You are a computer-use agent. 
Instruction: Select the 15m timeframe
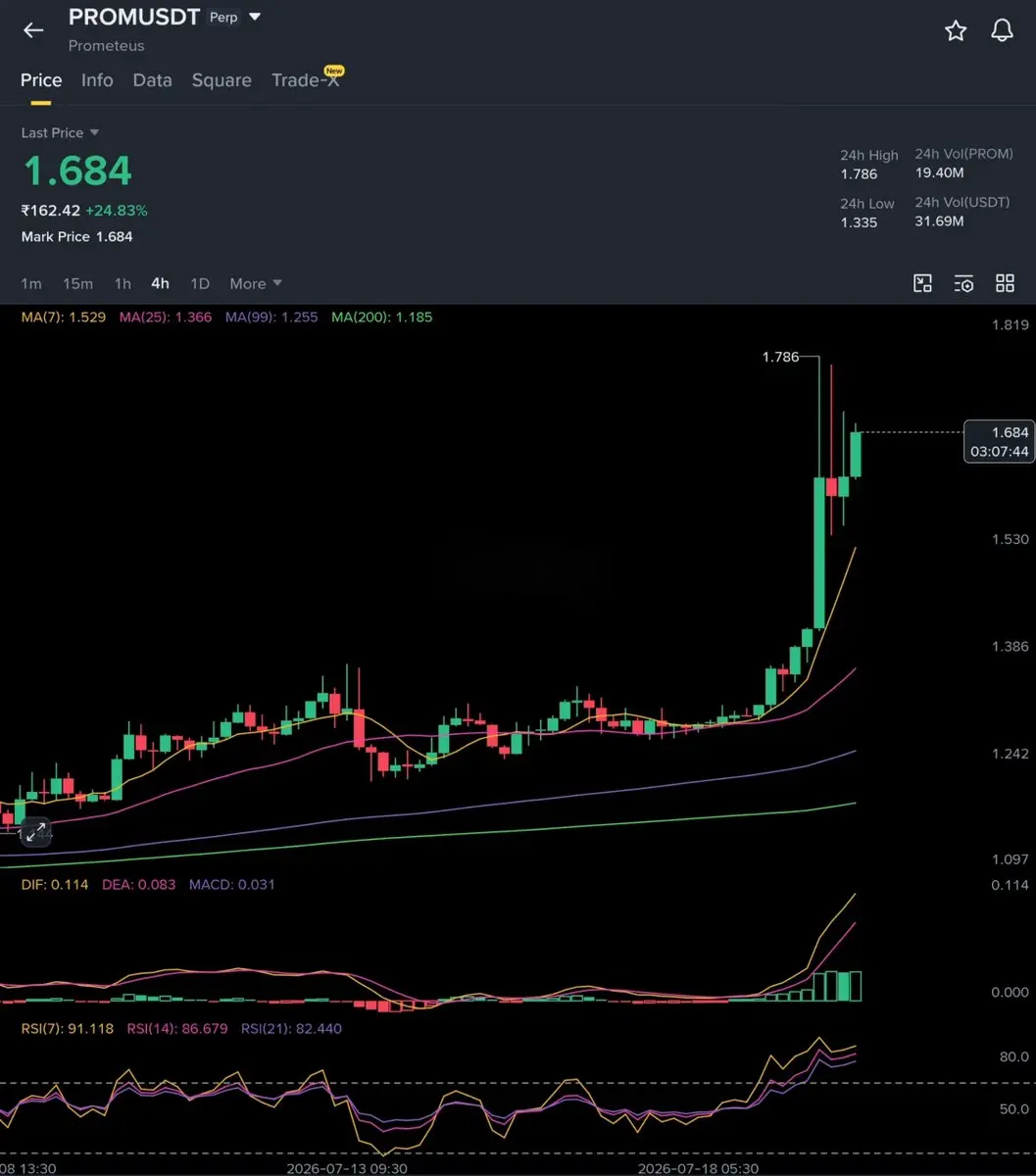coord(77,283)
